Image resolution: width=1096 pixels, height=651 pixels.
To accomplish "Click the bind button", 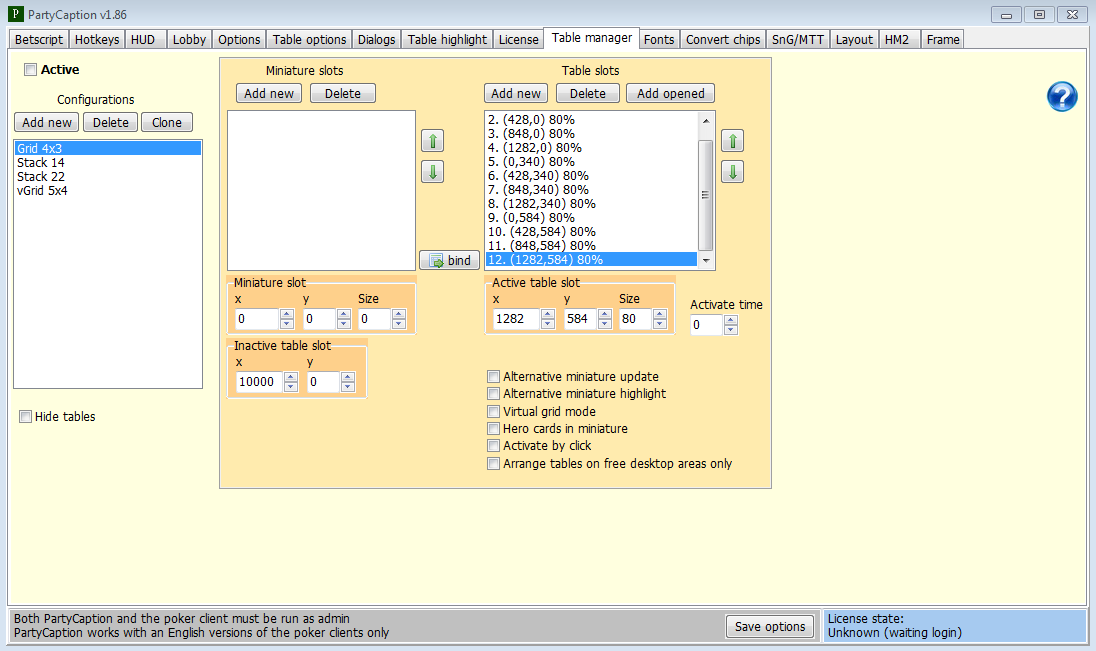I will pyautogui.click(x=449, y=260).
